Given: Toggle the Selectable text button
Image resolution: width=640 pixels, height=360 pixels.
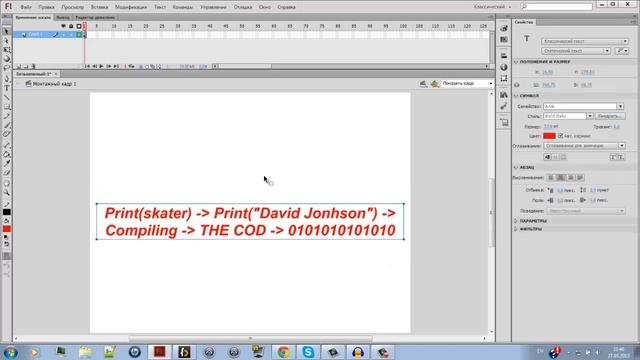Looking at the screenshot, I should coord(547,157).
